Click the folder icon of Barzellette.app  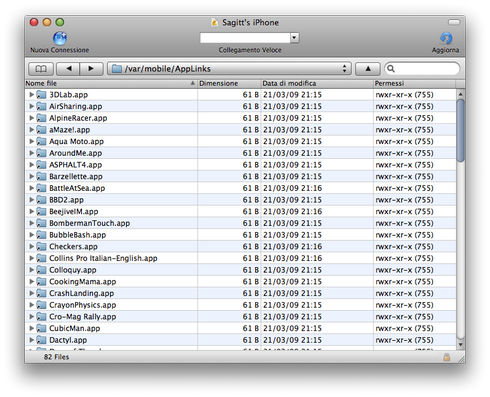point(41,176)
